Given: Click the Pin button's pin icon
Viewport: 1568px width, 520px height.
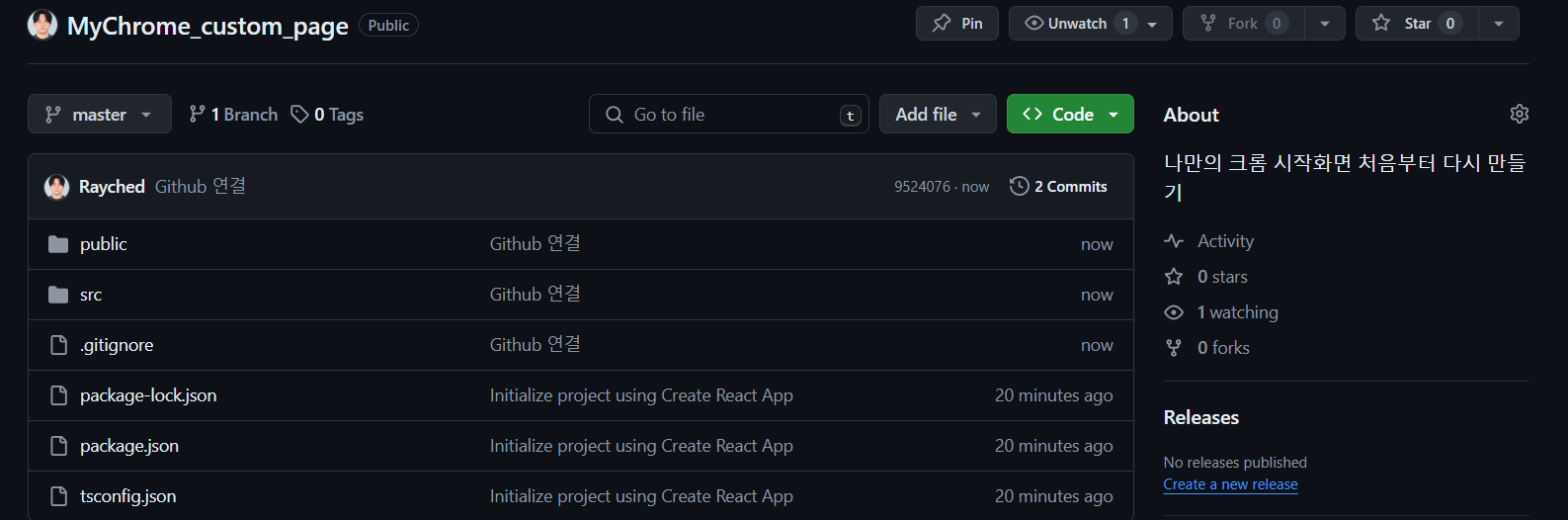Looking at the screenshot, I should point(942,23).
